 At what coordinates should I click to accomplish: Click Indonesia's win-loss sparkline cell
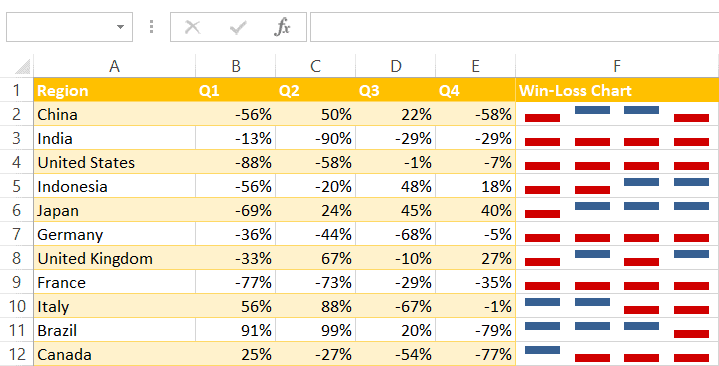pos(617,186)
